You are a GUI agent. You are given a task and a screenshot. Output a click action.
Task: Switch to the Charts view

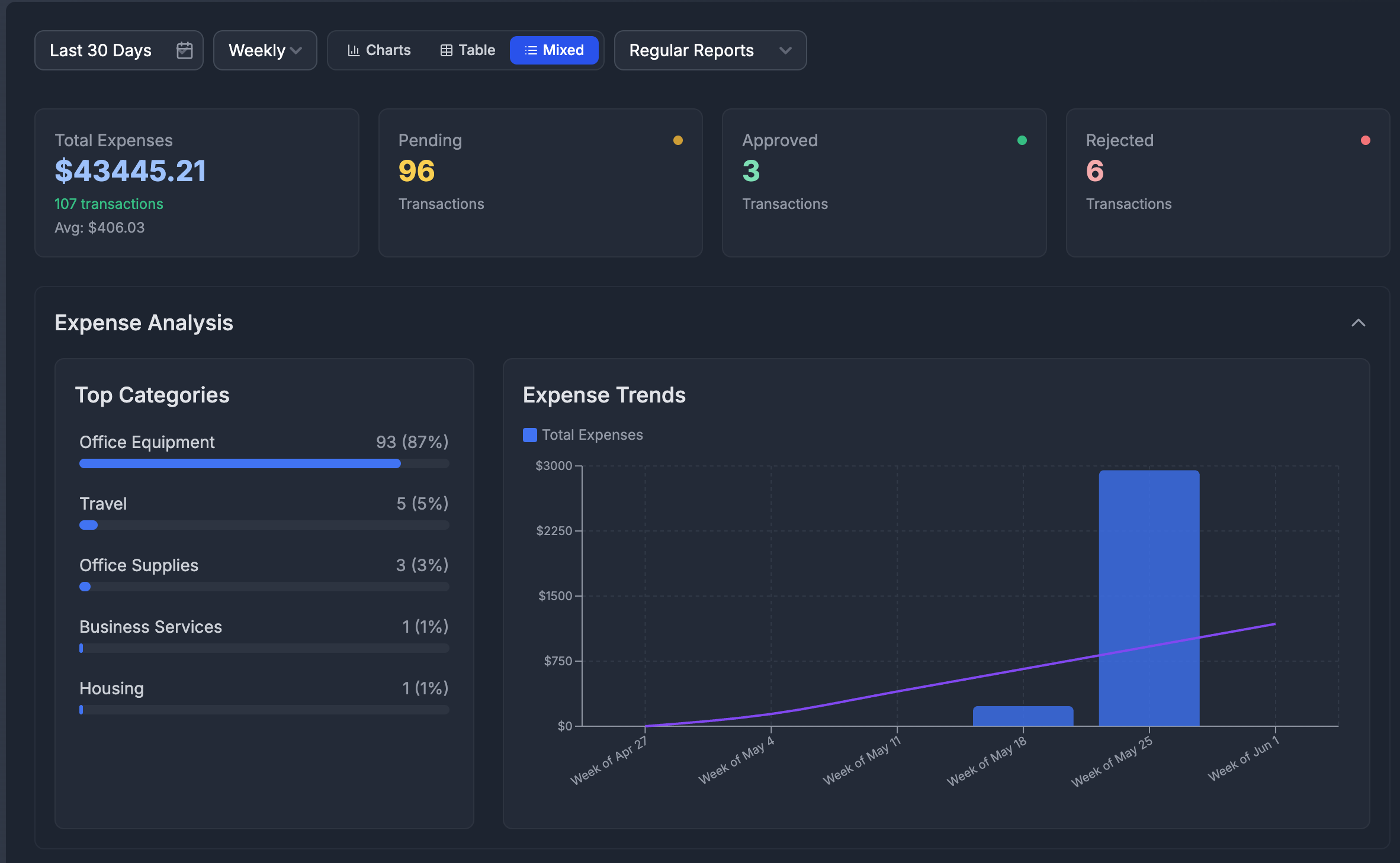pyautogui.click(x=379, y=50)
